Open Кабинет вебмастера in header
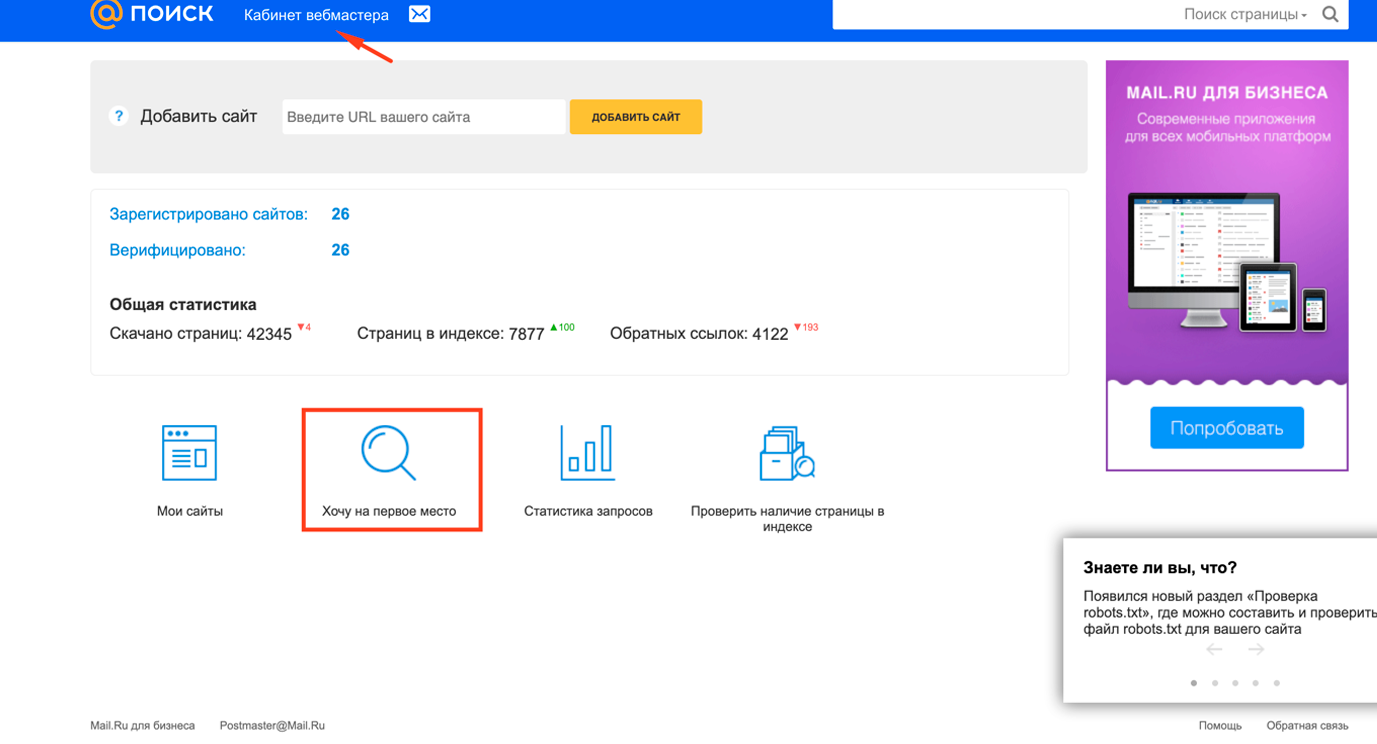 (x=316, y=15)
